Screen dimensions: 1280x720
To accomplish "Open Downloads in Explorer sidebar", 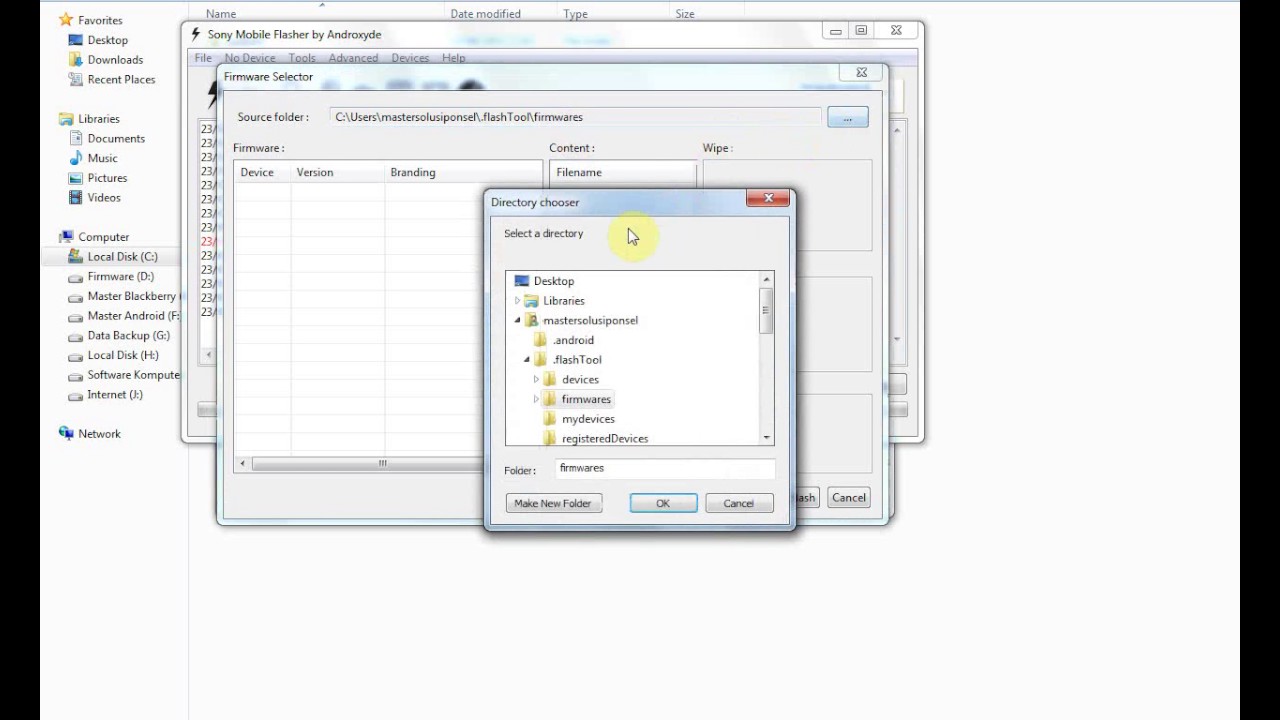I will tap(115, 60).
